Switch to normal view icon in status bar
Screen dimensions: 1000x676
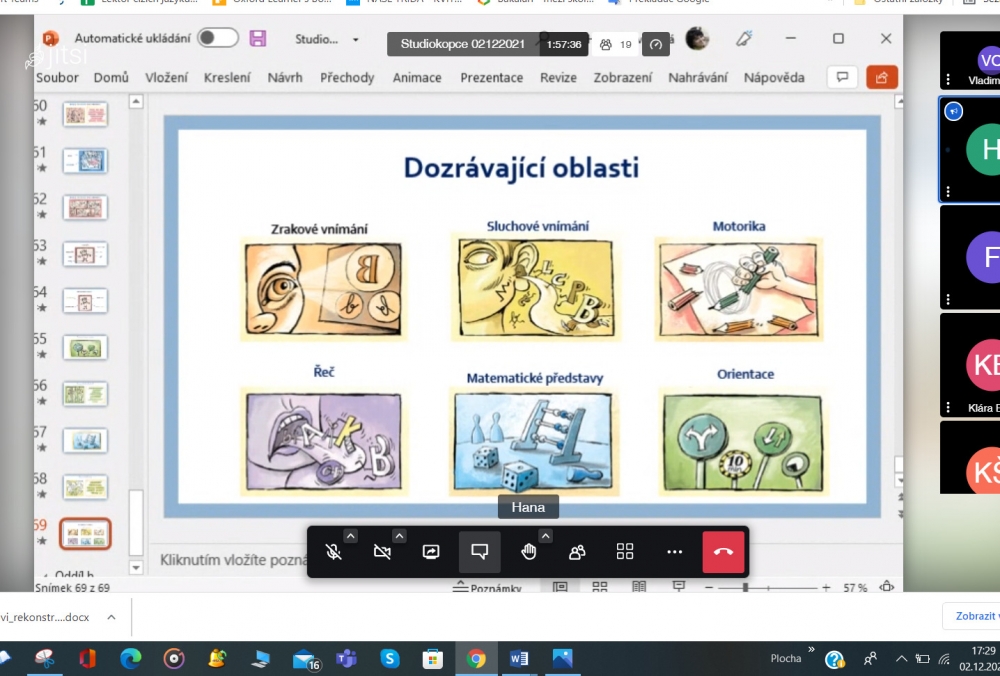(560, 587)
